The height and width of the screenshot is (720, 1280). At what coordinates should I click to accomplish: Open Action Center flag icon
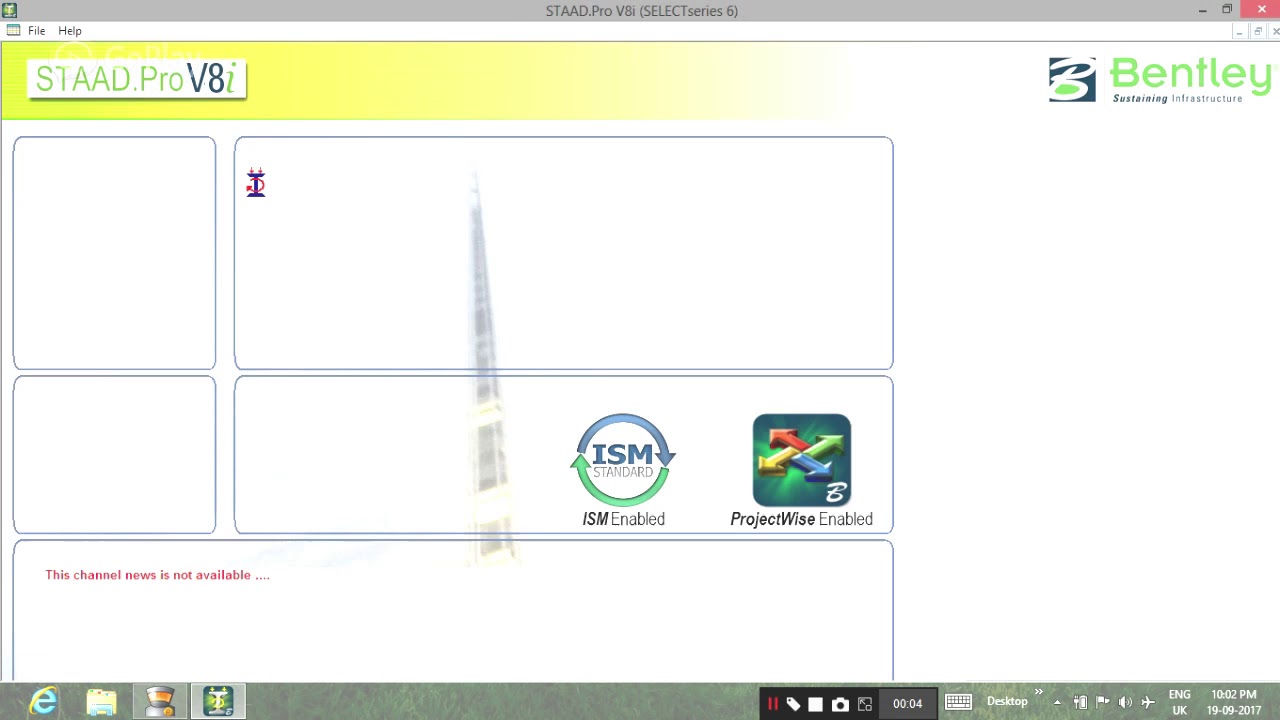pos(1102,702)
